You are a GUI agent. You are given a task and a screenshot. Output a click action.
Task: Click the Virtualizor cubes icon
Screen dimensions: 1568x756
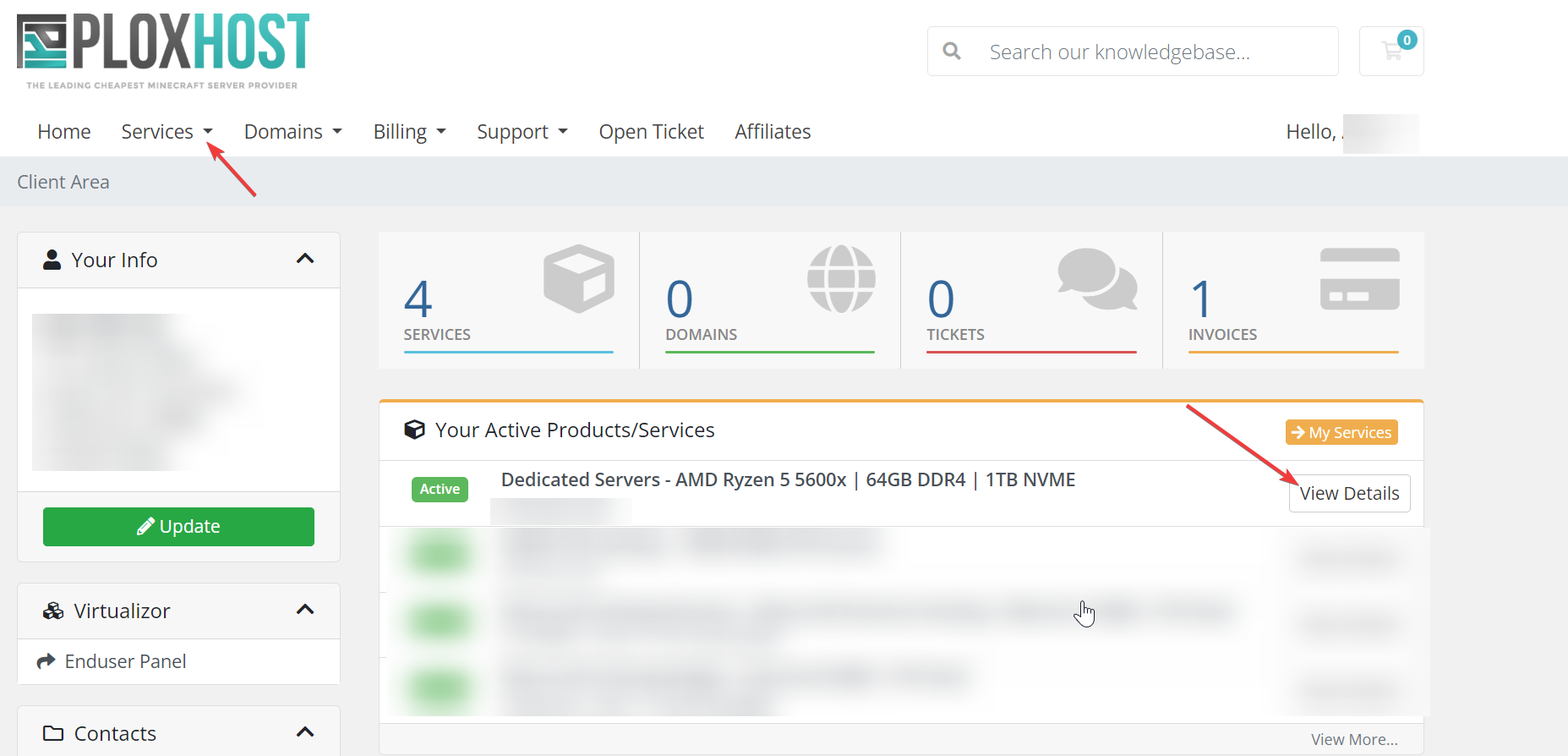[53, 611]
